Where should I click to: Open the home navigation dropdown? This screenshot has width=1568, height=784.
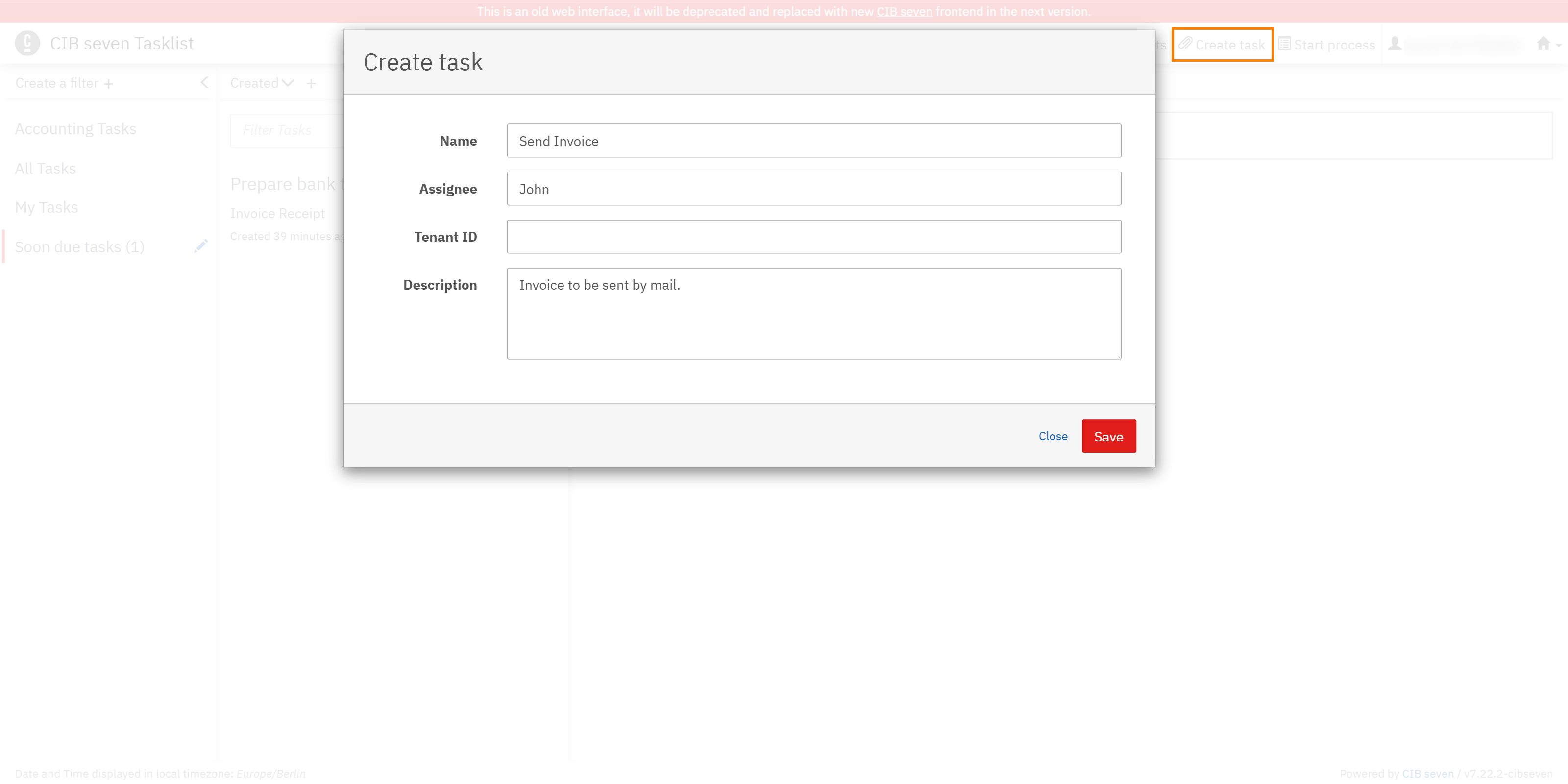coord(1547,44)
